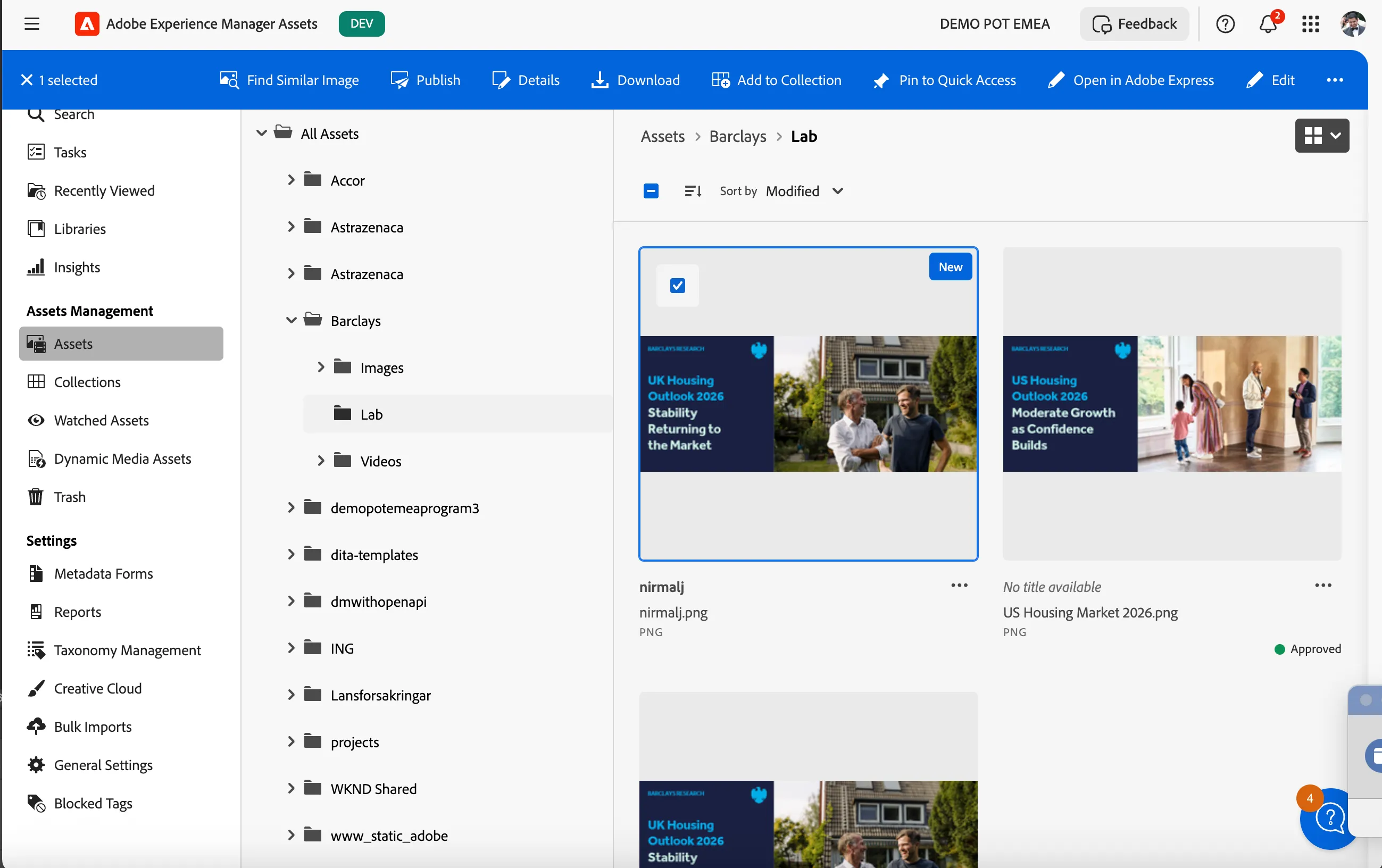Navigate to Barclays in the breadcrumb
The width and height of the screenshot is (1382, 868).
[737, 137]
